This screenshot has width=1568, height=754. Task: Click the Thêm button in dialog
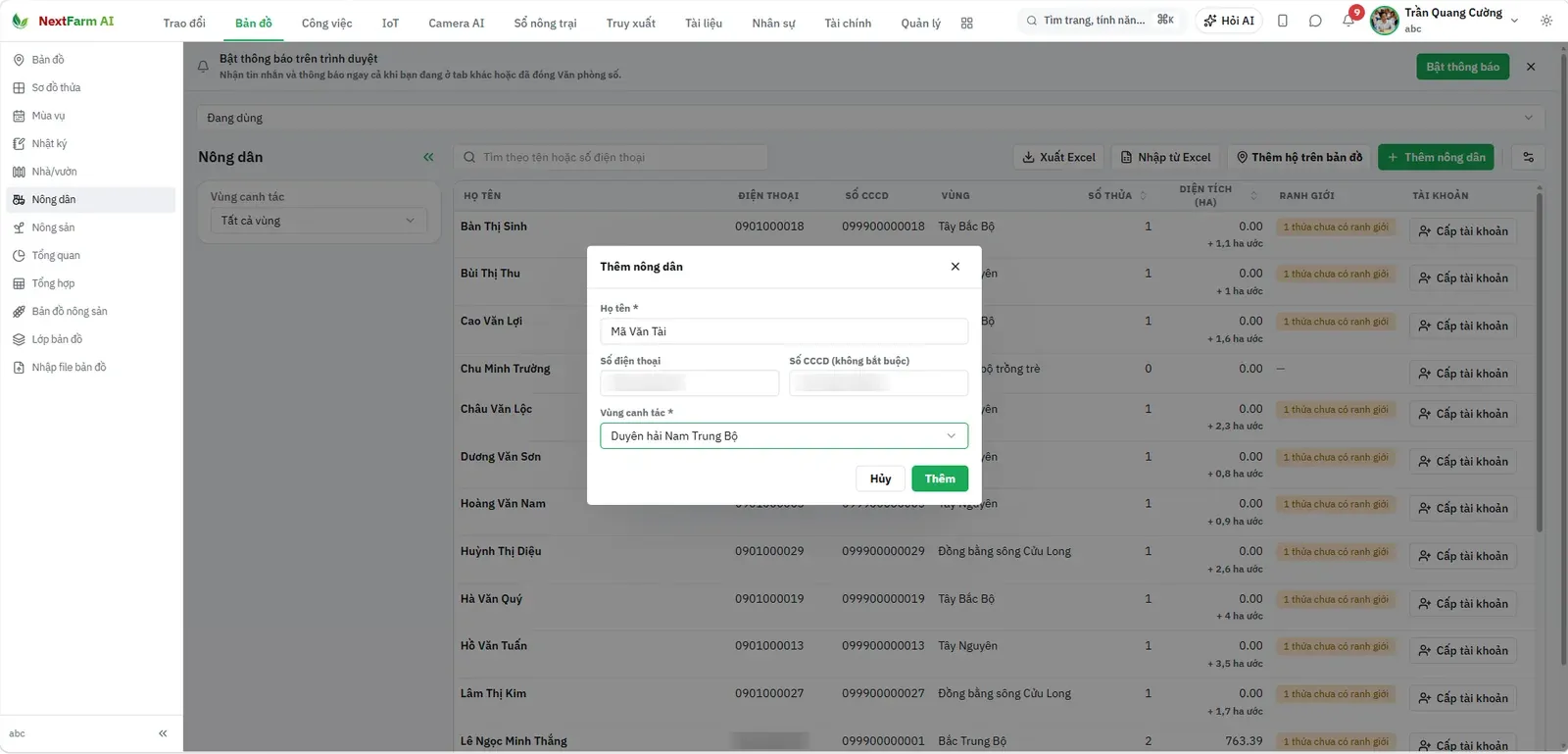pyautogui.click(x=940, y=478)
